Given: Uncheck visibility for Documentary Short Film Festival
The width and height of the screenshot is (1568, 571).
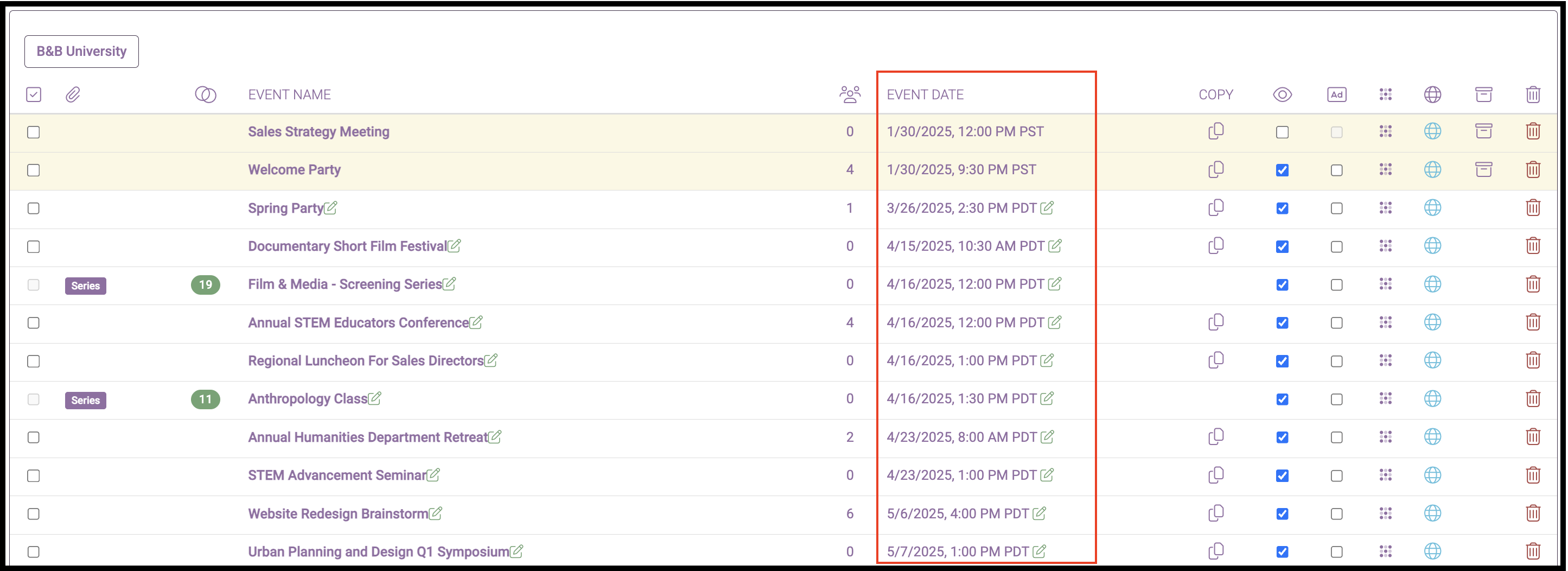Looking at the screenshot, I should pyautogui.click(x=1283, y=247).
